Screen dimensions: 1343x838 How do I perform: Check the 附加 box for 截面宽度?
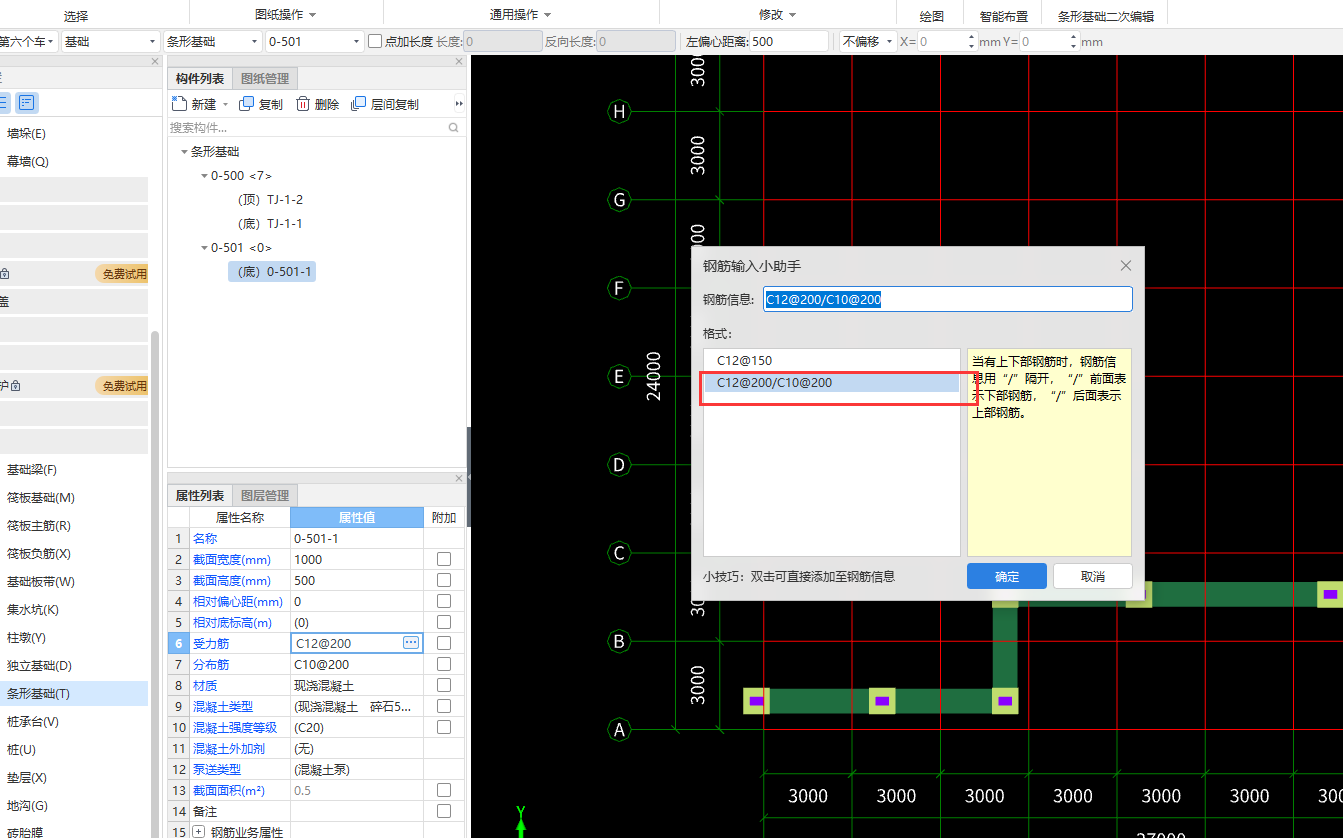point(444,559)
